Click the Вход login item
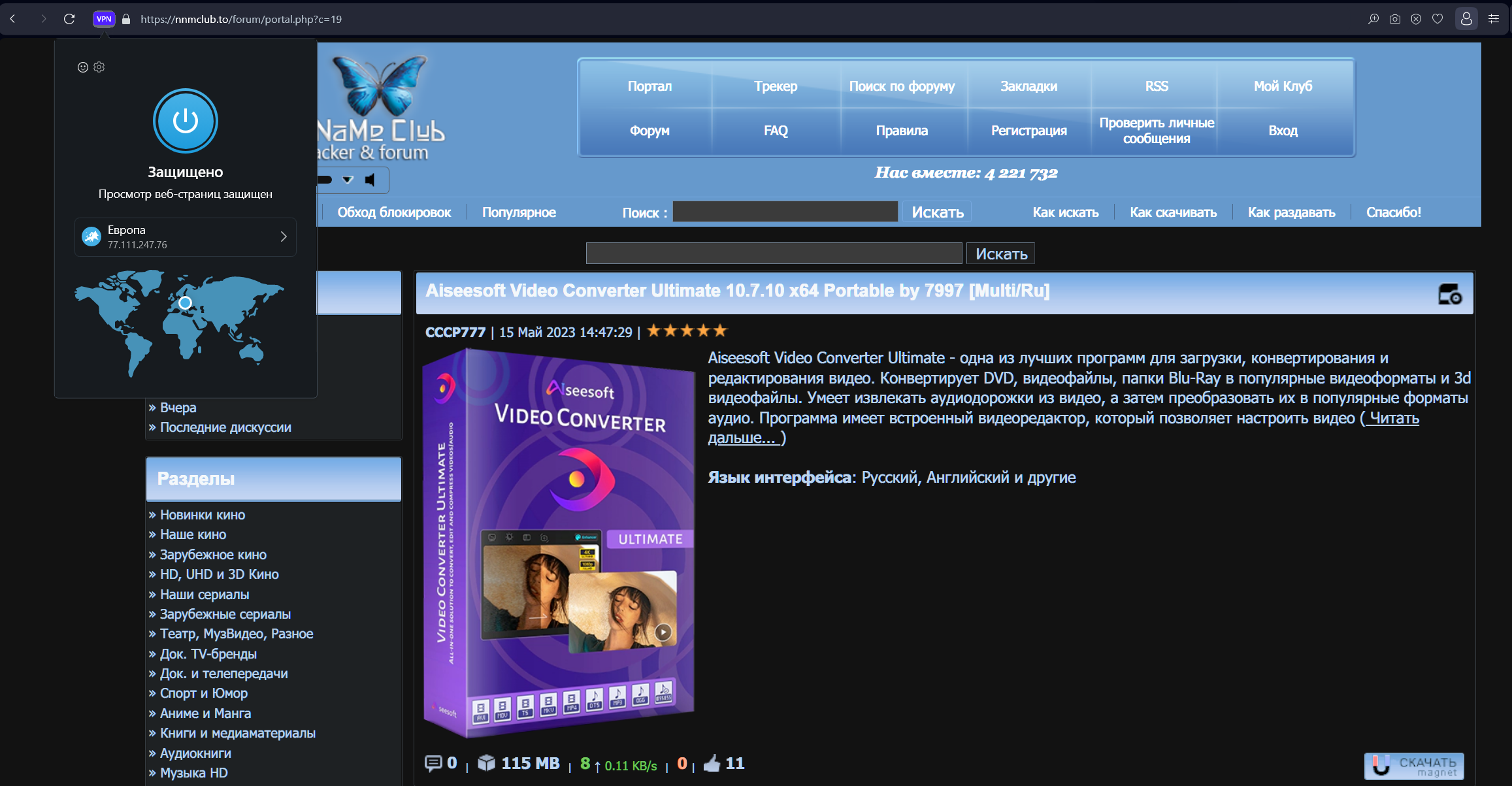 pyautogui.click(x=1283, y=131)
